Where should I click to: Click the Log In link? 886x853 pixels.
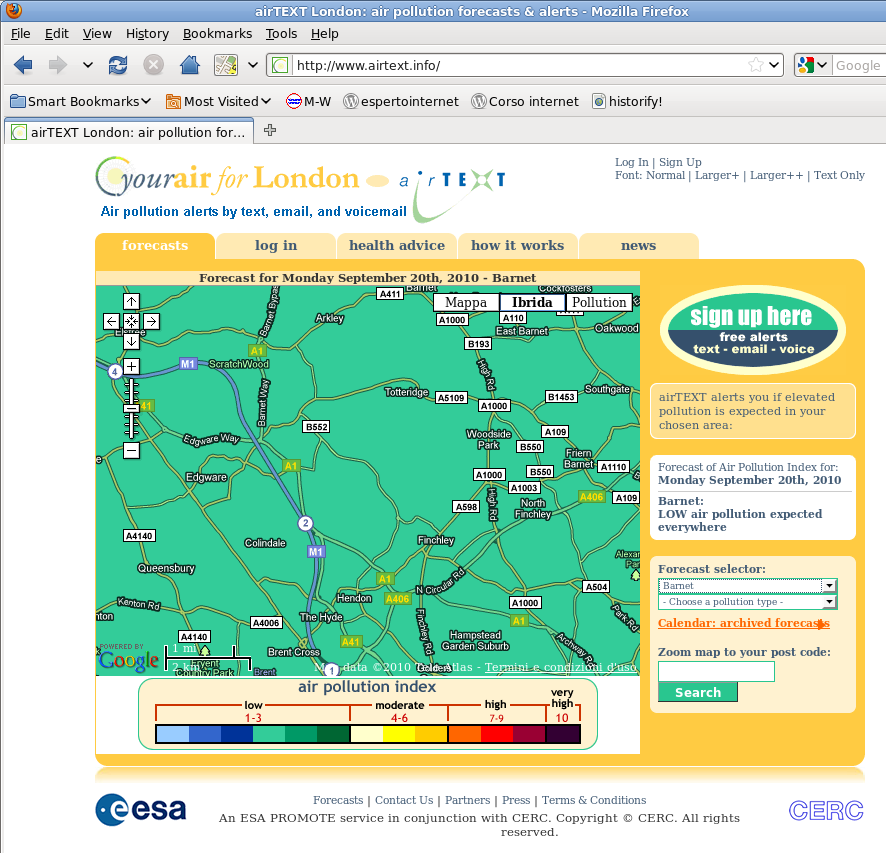632,162
